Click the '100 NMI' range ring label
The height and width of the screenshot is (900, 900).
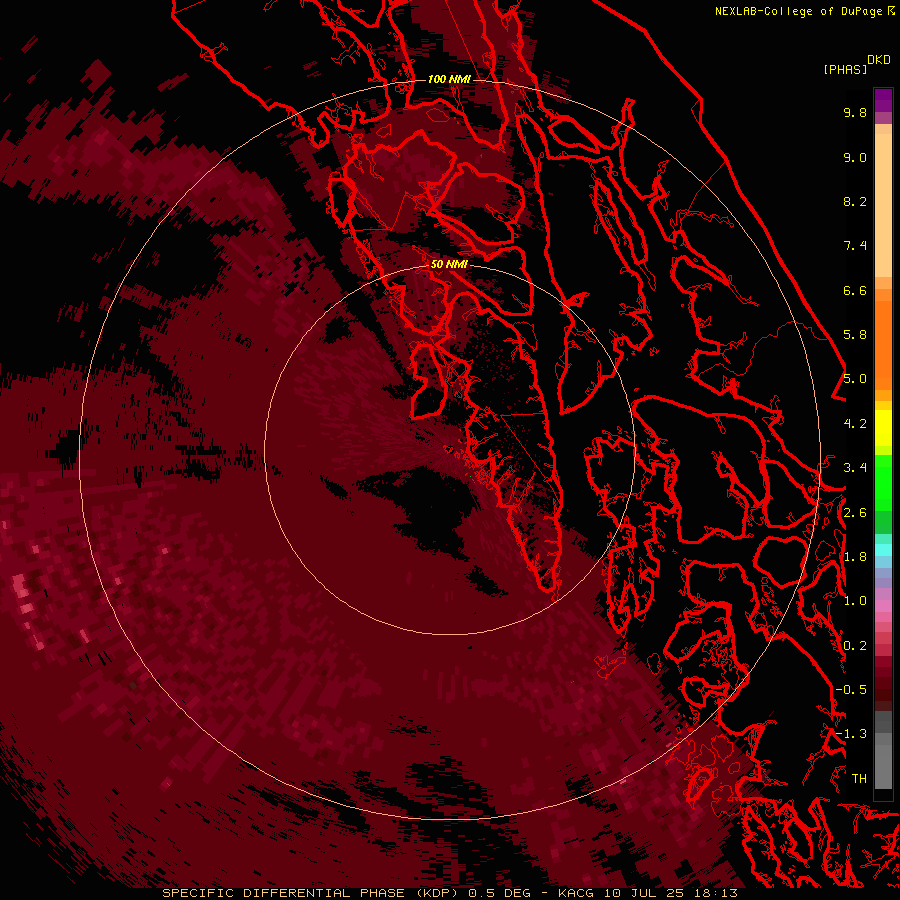(449, 79)
